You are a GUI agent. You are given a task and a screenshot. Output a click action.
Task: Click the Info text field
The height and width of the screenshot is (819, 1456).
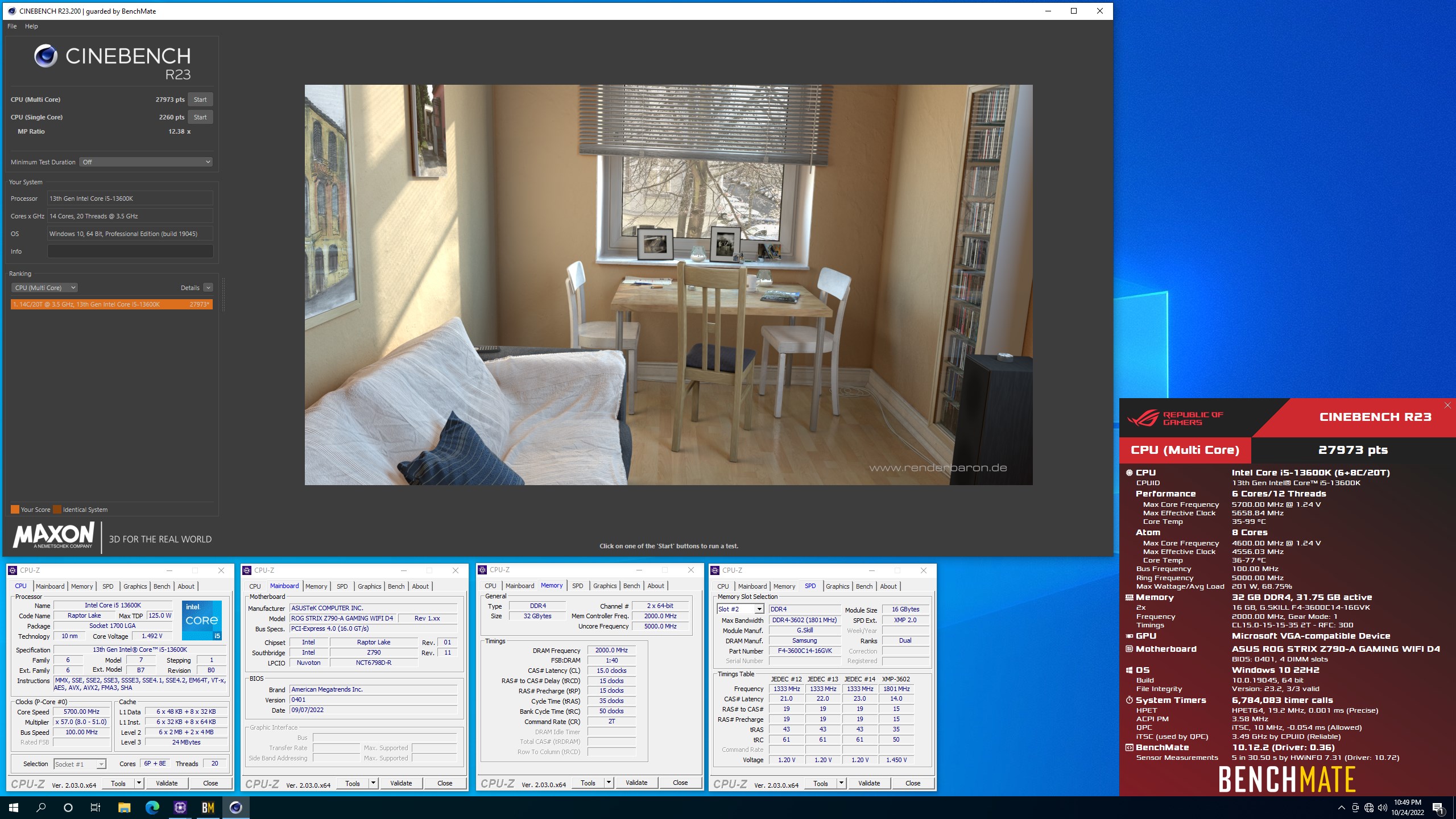130,251
